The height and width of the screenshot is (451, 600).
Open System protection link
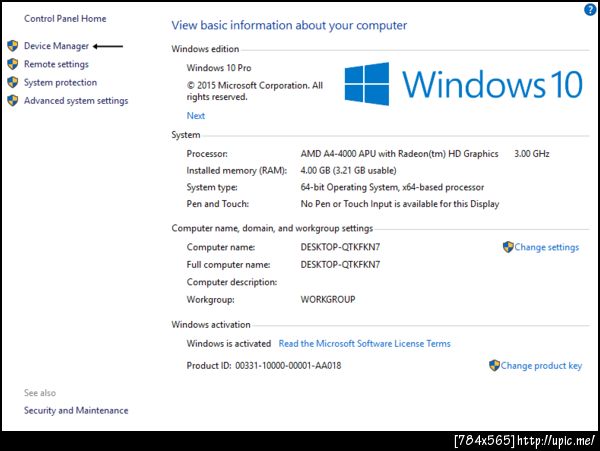[x=60, y=82]
